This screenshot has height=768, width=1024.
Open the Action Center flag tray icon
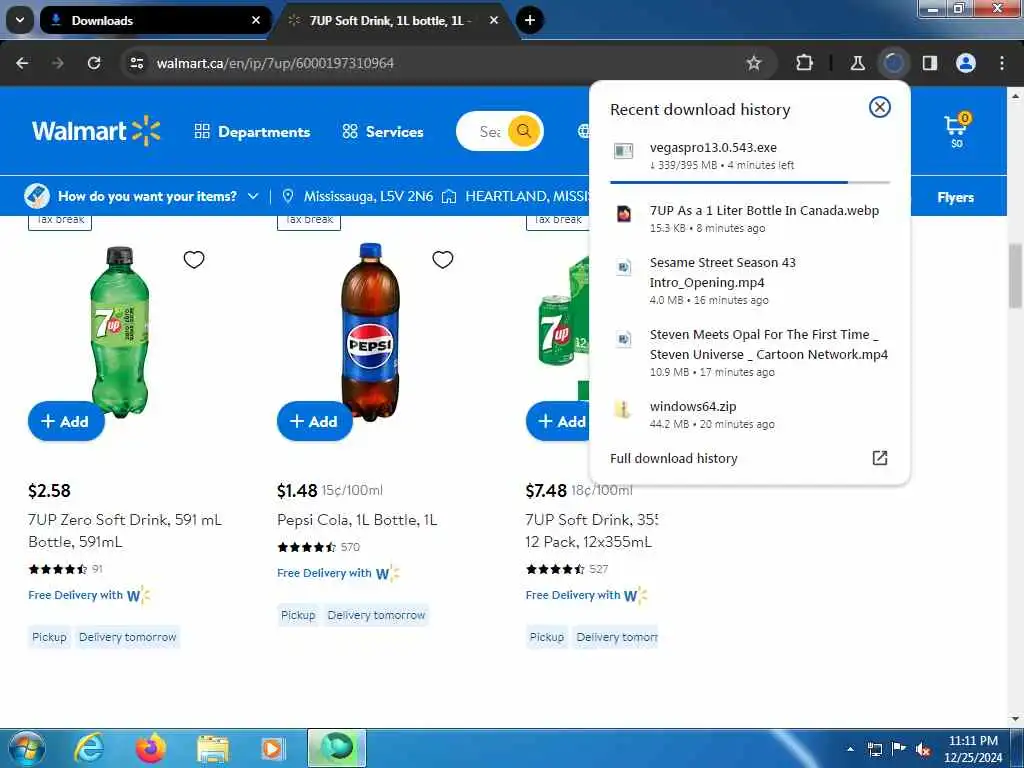click(899, 748)
